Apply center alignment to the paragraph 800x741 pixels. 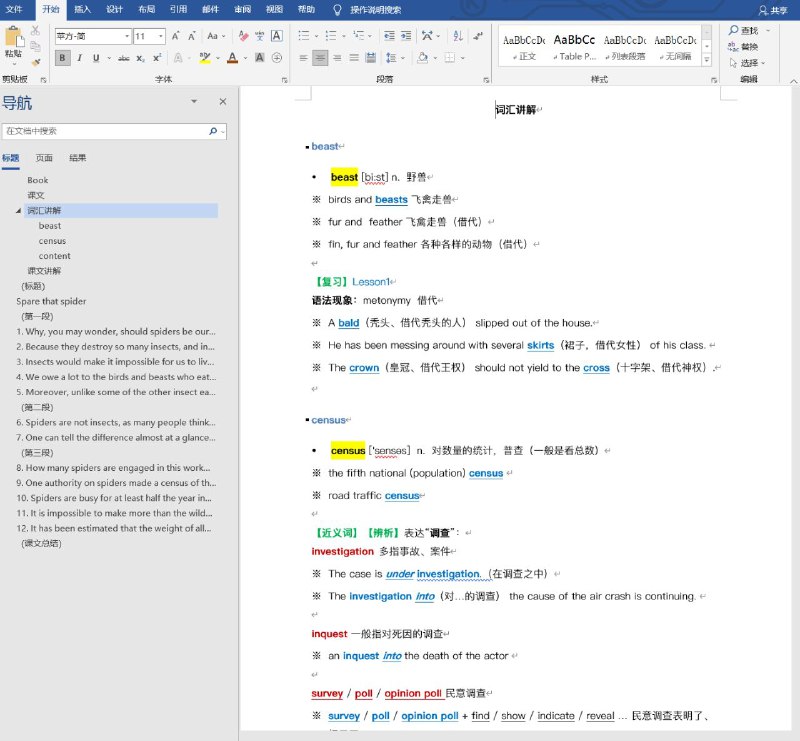[x=321, y=57]
